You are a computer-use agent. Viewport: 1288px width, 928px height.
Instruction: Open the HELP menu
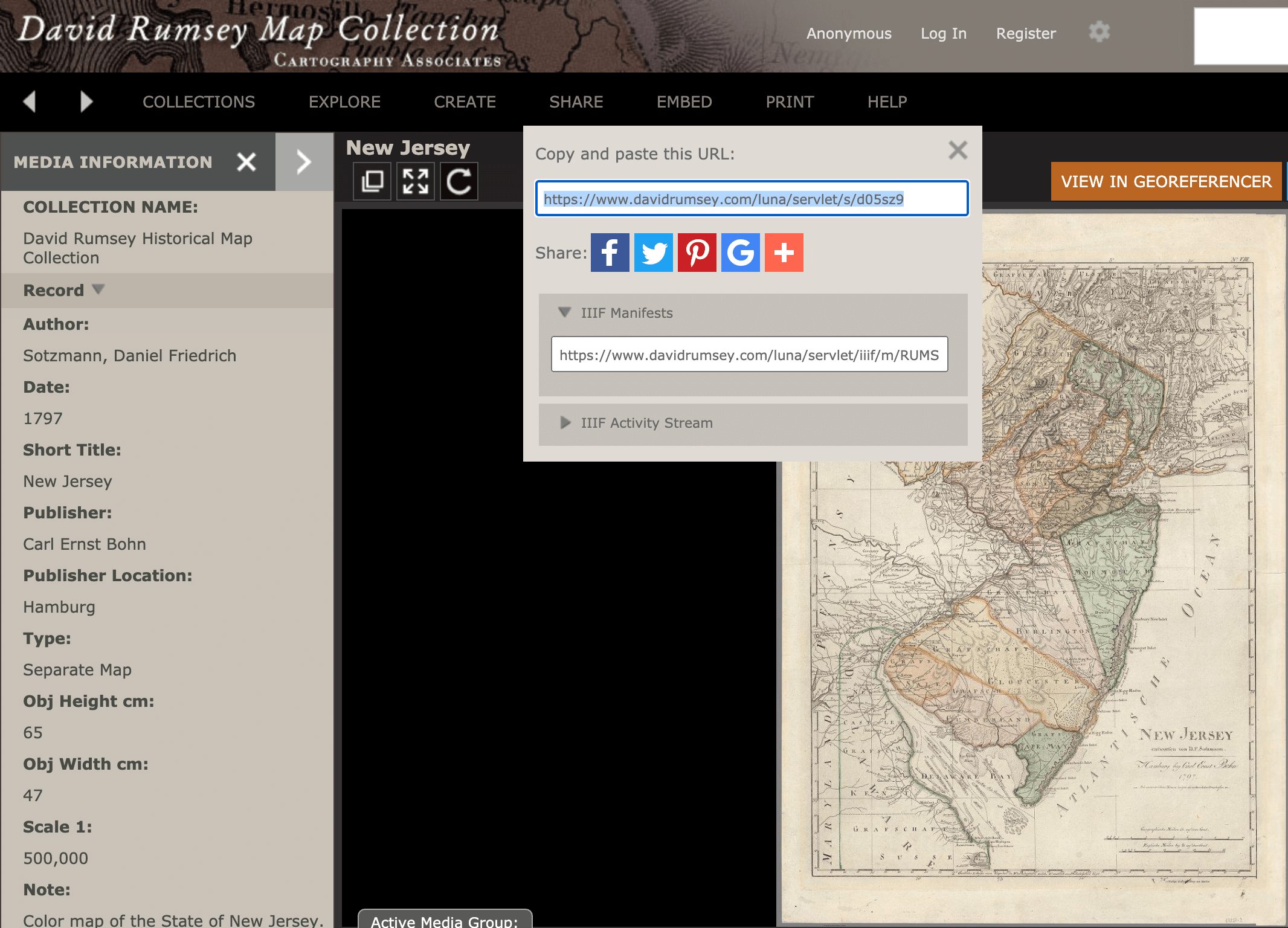click(x=887, y=101)
